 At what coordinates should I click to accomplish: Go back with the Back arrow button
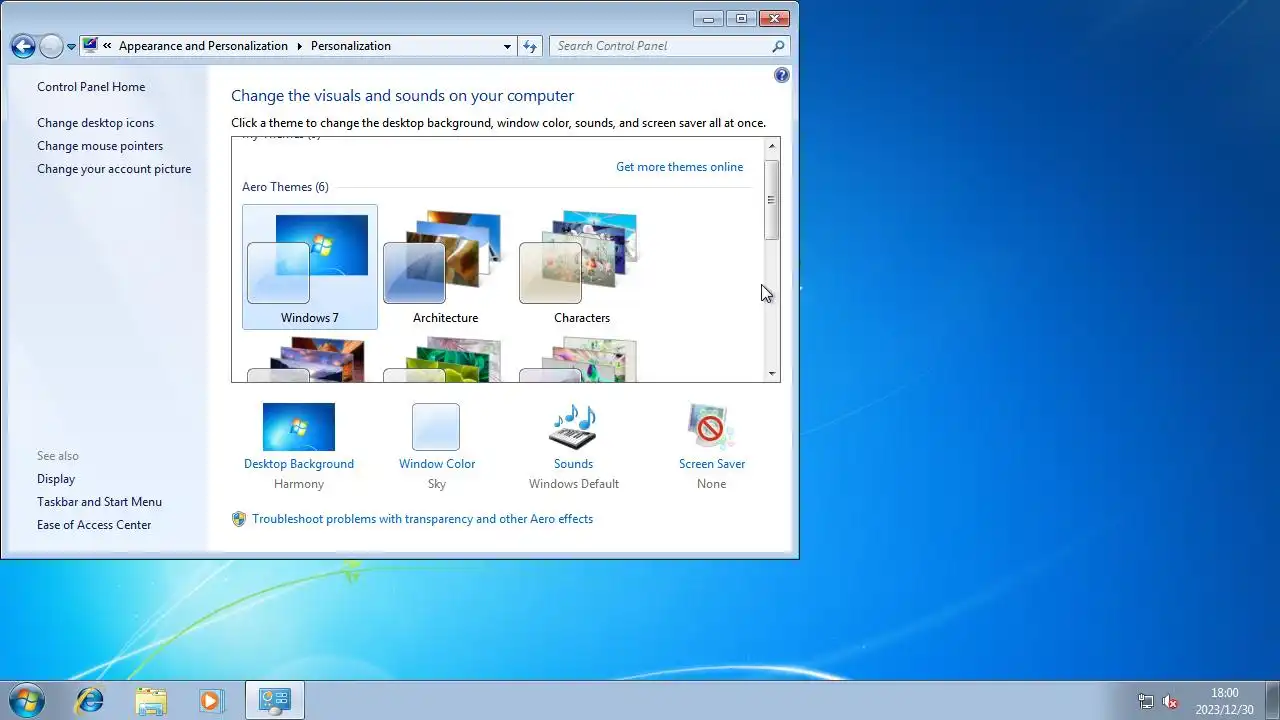coord(23,46)
